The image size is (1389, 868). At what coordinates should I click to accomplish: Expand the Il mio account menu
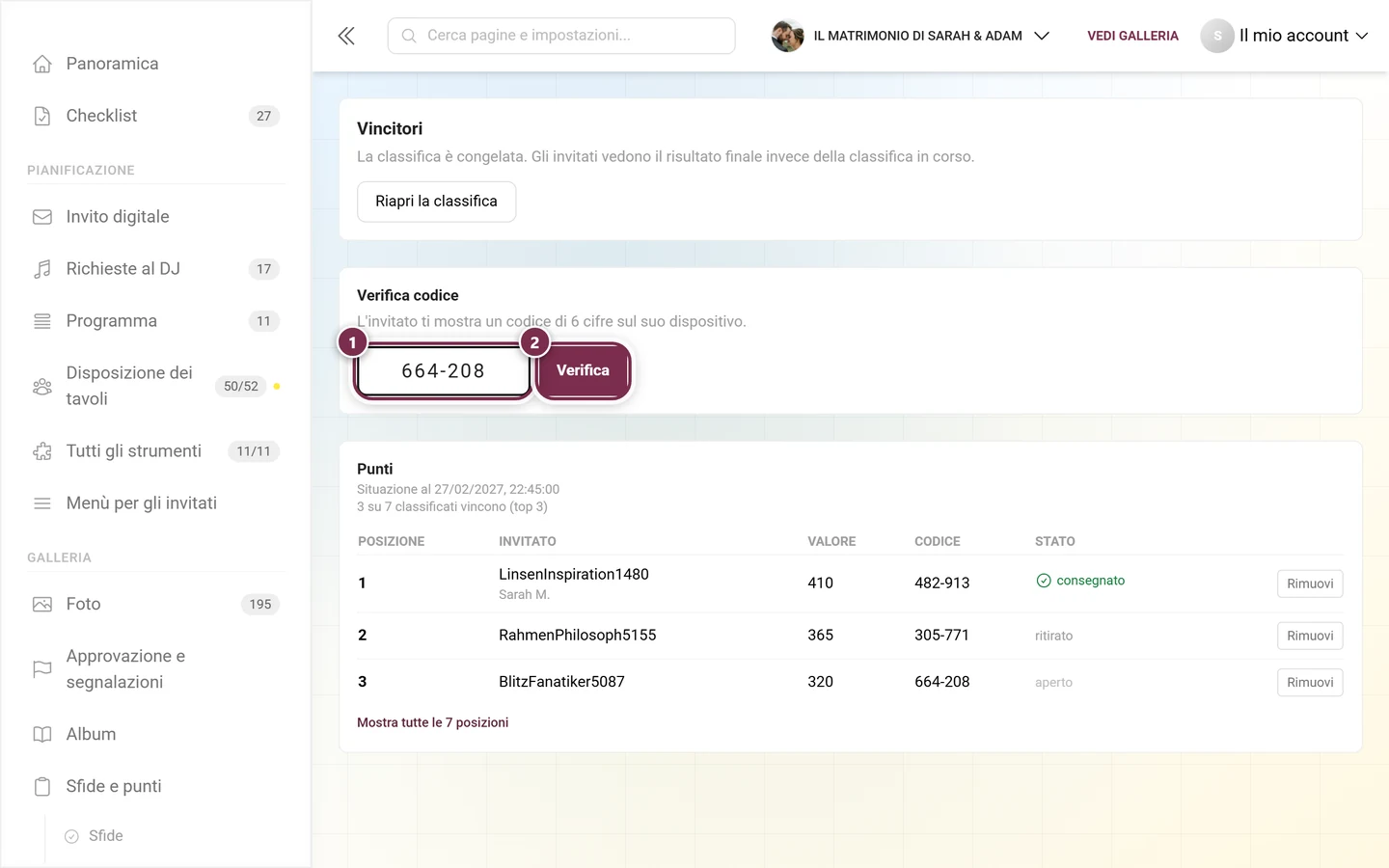point(1303,36)
